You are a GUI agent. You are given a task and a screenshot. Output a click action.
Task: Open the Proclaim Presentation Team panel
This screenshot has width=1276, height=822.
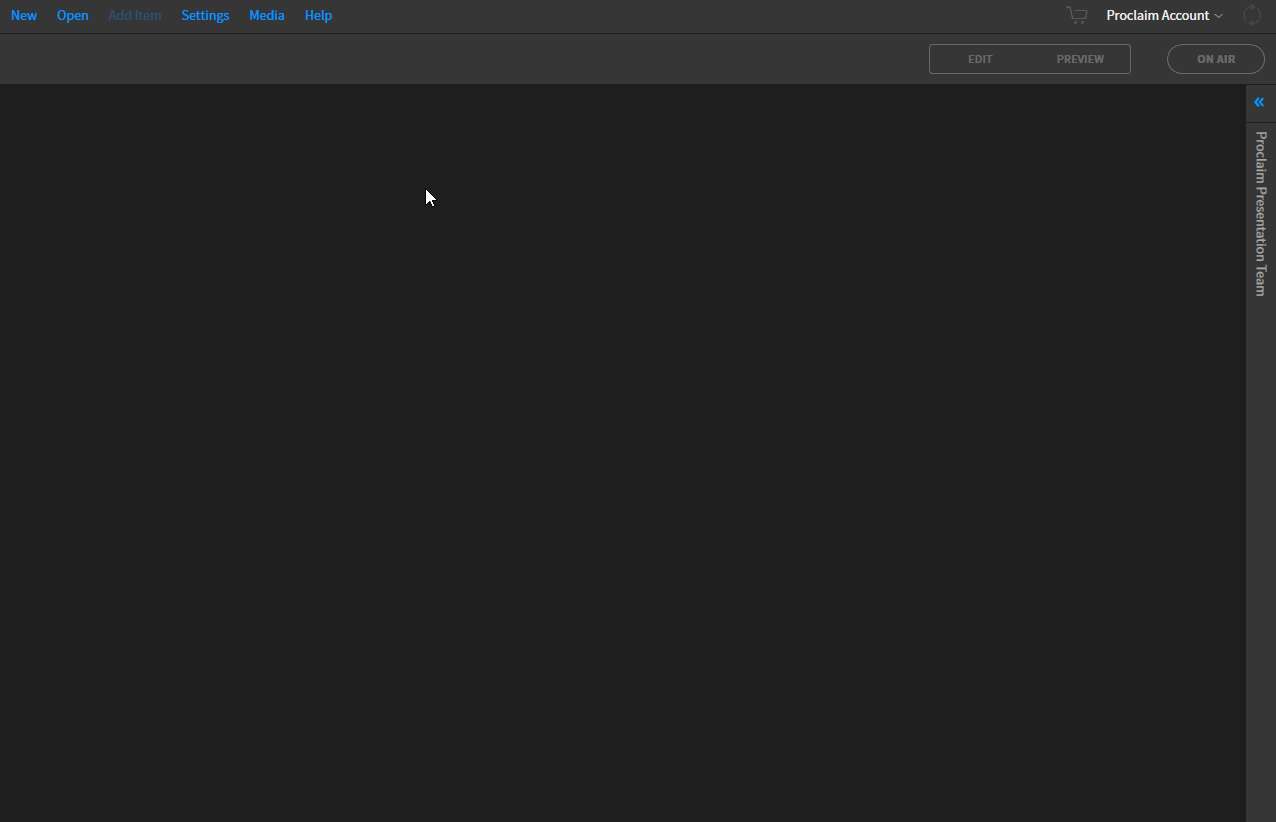(x=1261, y=213)
